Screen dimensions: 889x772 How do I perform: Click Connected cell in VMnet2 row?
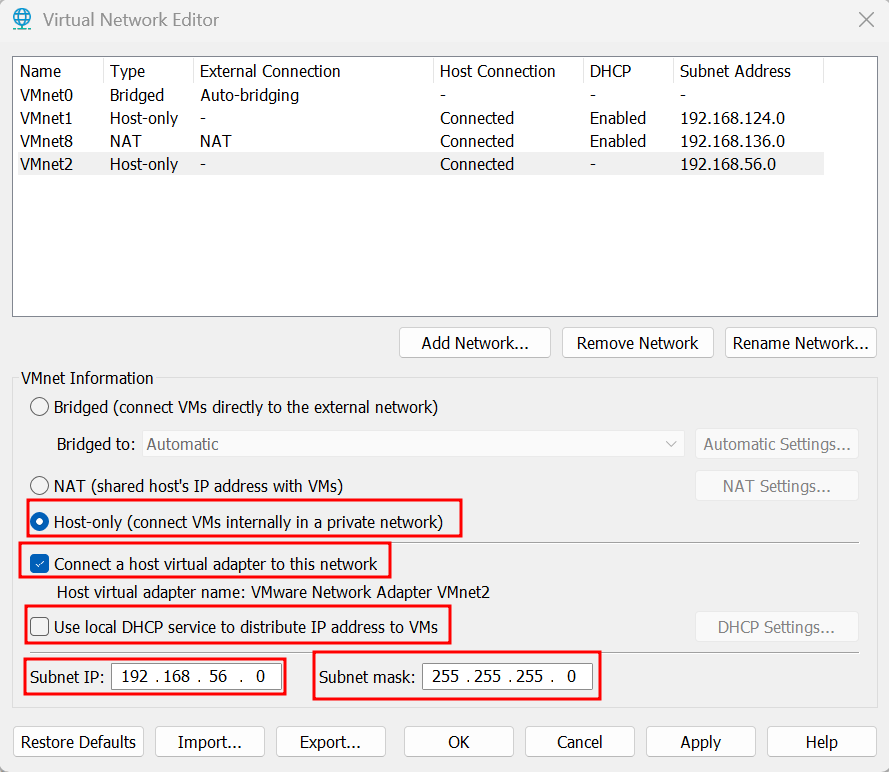pos(477,164)
